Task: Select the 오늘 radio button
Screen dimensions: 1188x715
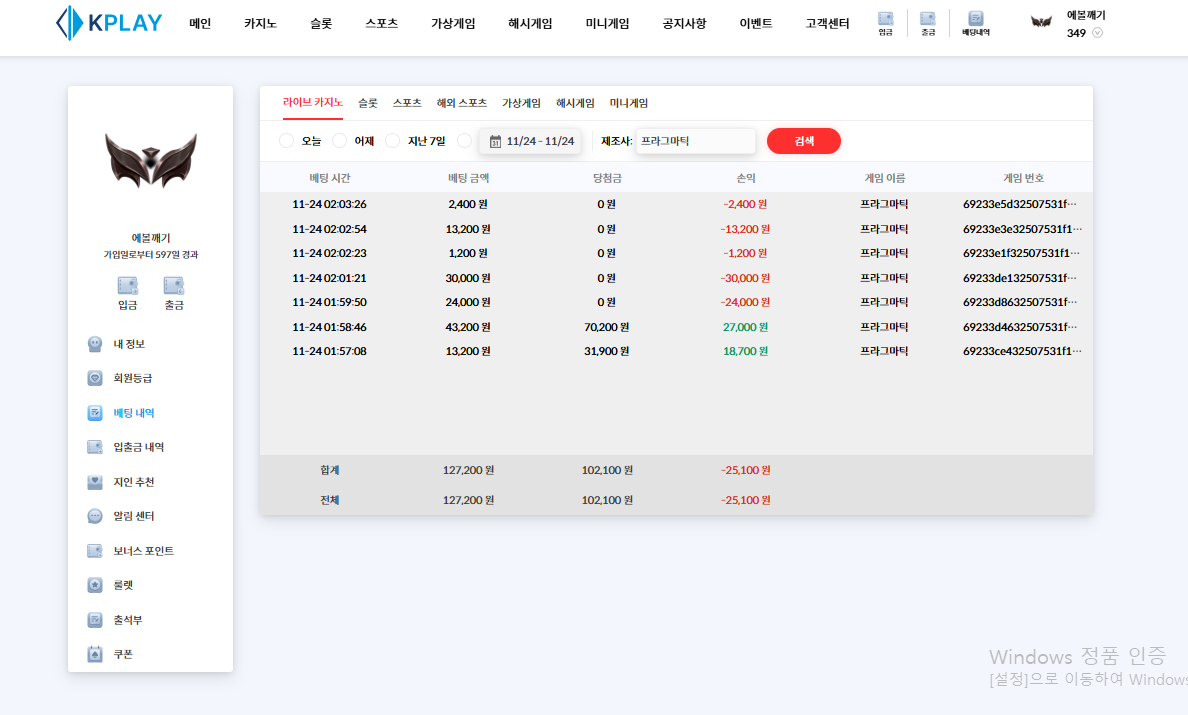Action: coord(287,141)
